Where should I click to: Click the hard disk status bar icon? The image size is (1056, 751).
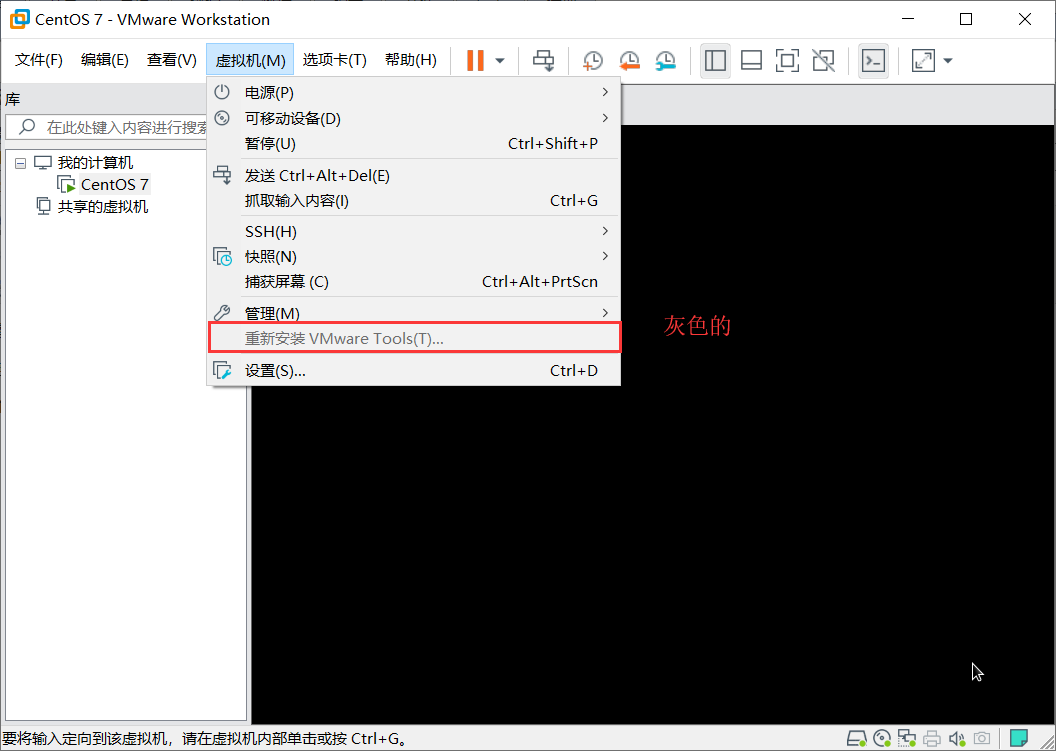tap(857, 739)
